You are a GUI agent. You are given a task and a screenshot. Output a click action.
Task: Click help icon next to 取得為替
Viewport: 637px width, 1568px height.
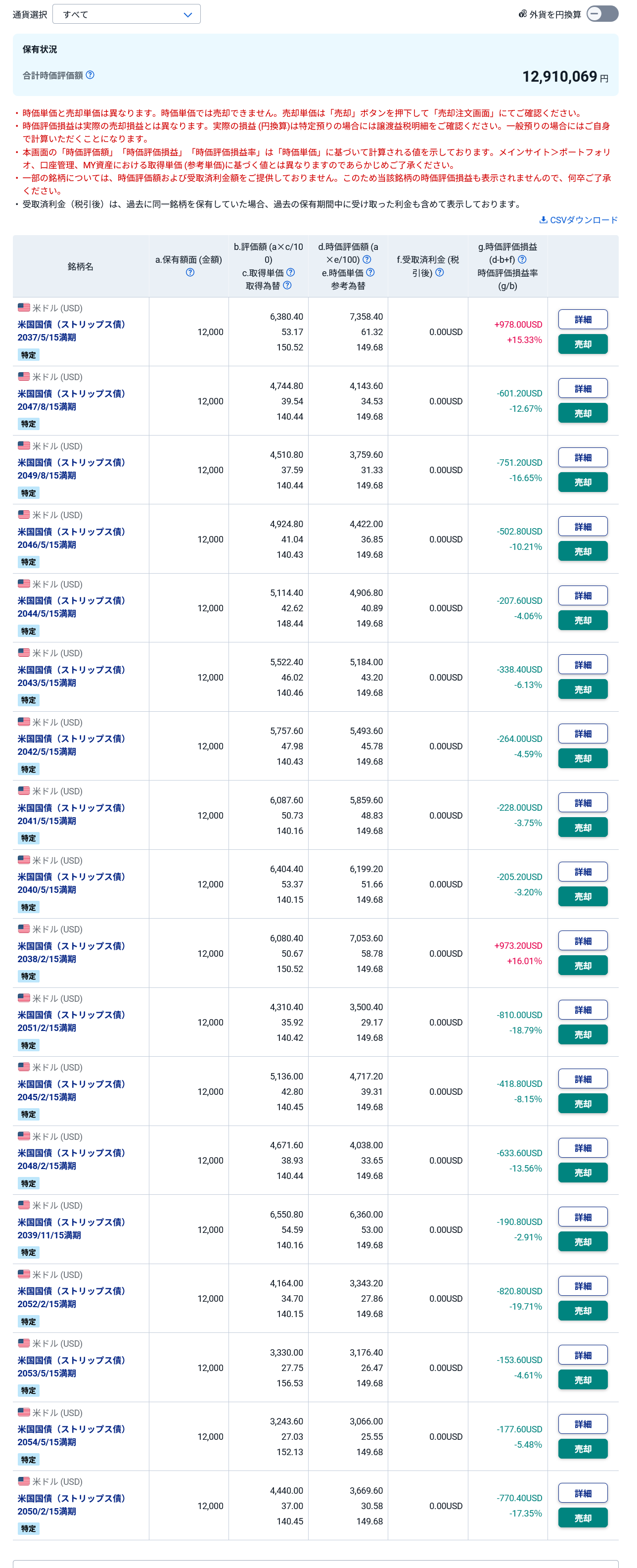(287, 285)
